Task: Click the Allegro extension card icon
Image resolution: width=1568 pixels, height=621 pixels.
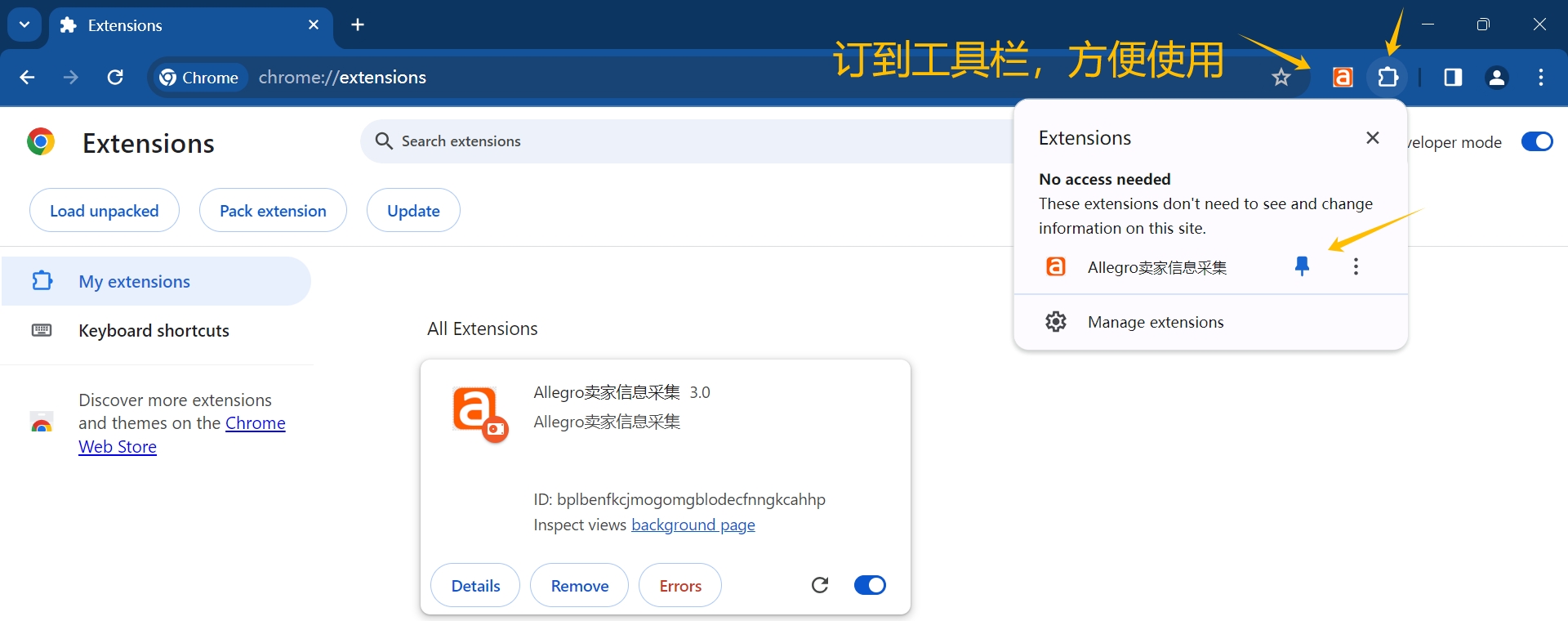Action: [481, 415]
